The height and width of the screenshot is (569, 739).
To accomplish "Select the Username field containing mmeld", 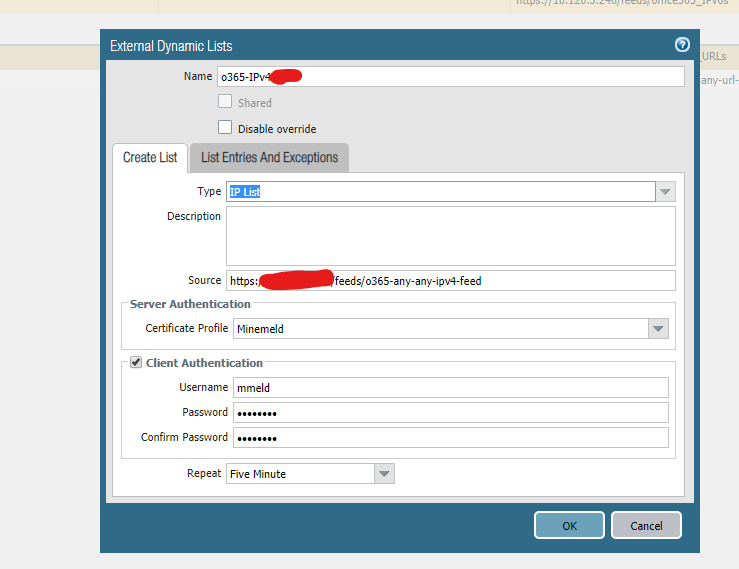I will 451,388.
